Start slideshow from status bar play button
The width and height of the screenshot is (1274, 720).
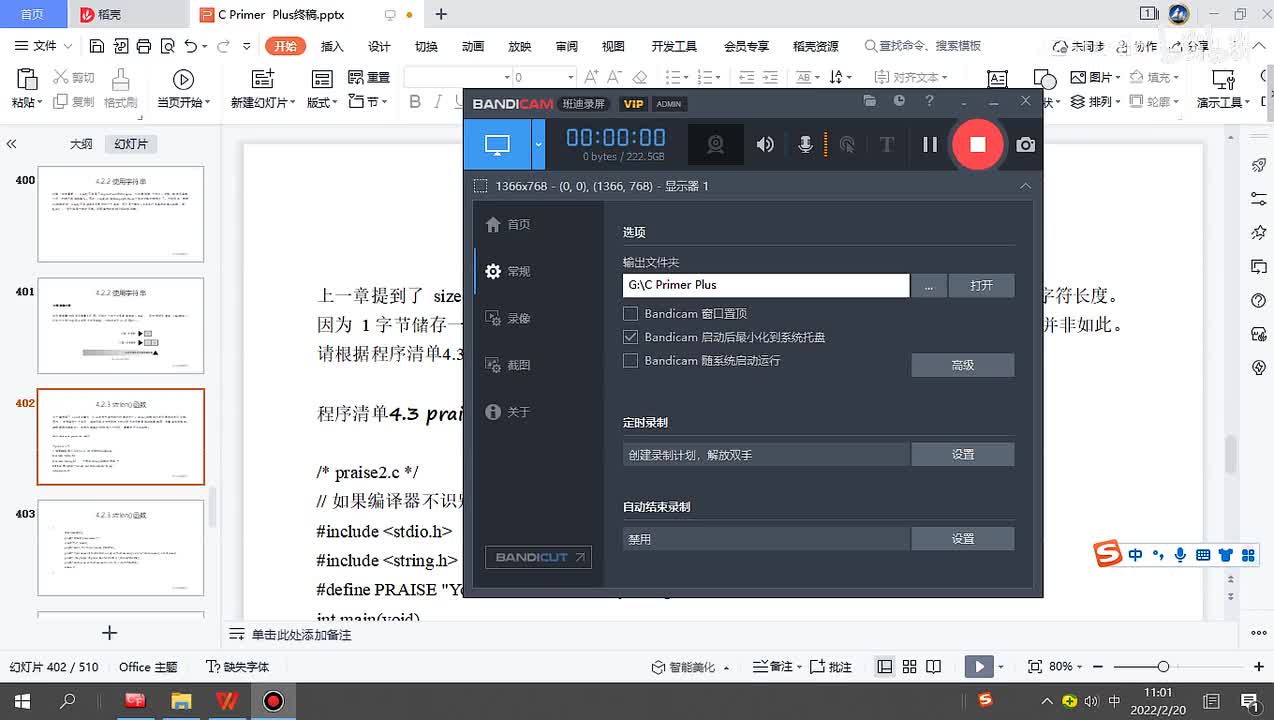[x=979, y=667]
